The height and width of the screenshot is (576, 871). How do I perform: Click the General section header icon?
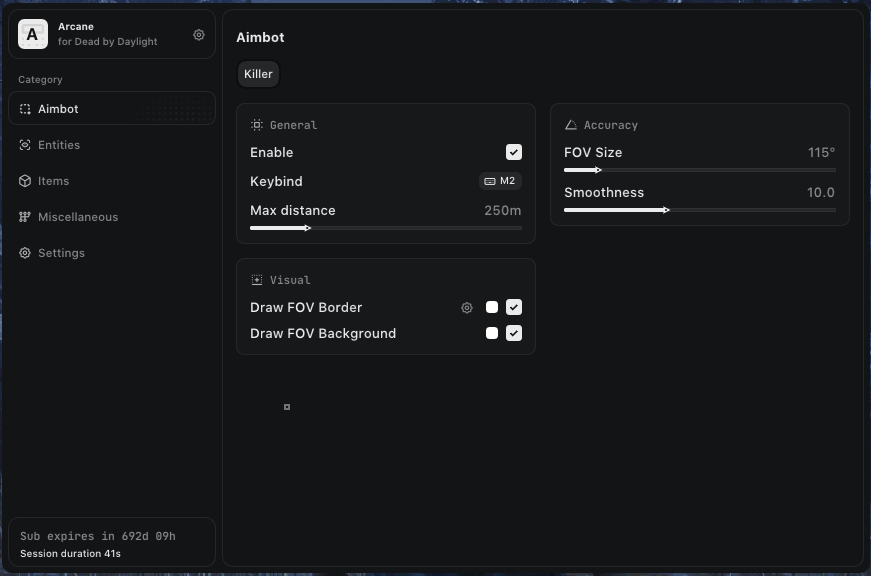coord(257,125)
